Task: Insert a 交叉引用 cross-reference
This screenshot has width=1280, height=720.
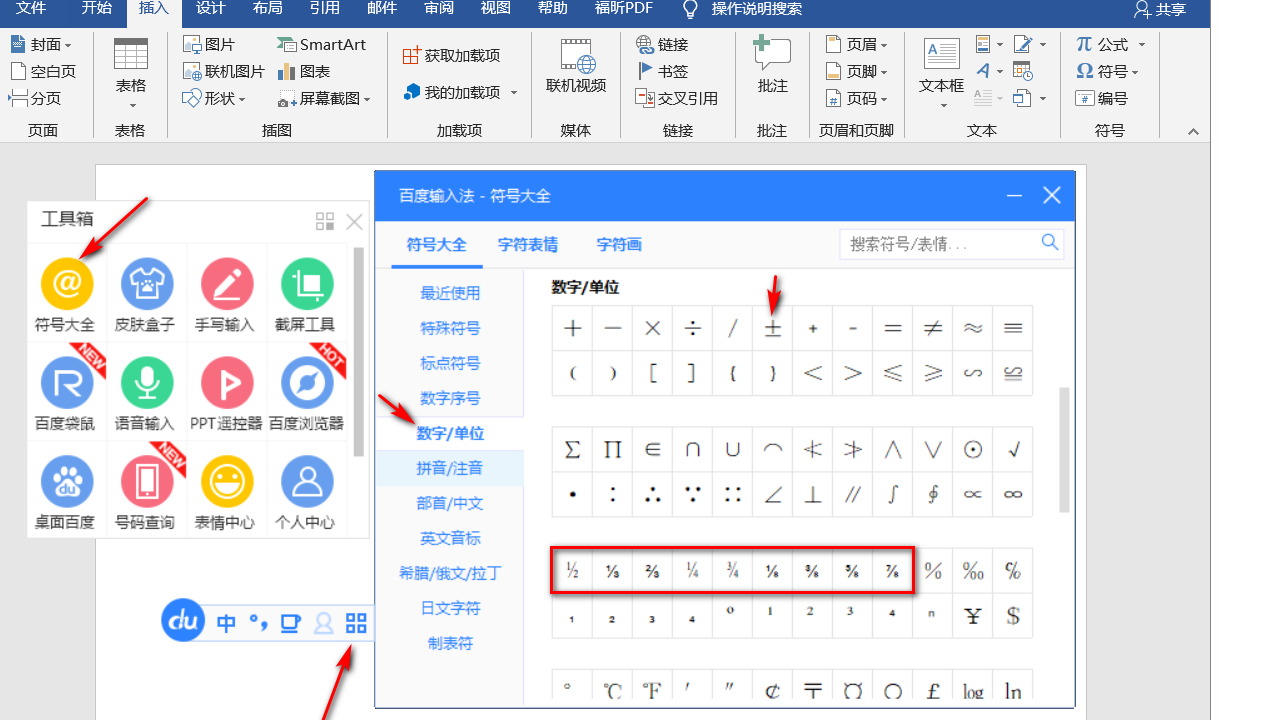Action: coord(677,98)
